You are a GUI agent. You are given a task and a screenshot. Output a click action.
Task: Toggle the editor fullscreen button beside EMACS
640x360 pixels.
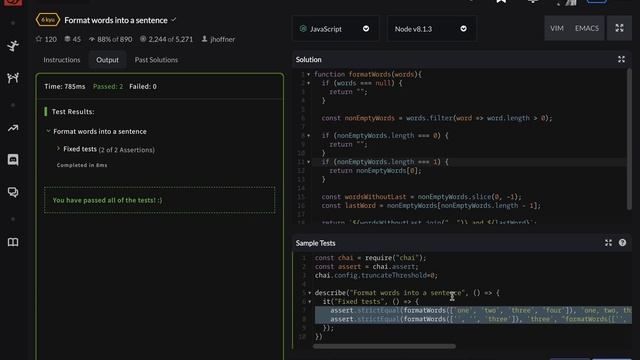tap(619, 28)
